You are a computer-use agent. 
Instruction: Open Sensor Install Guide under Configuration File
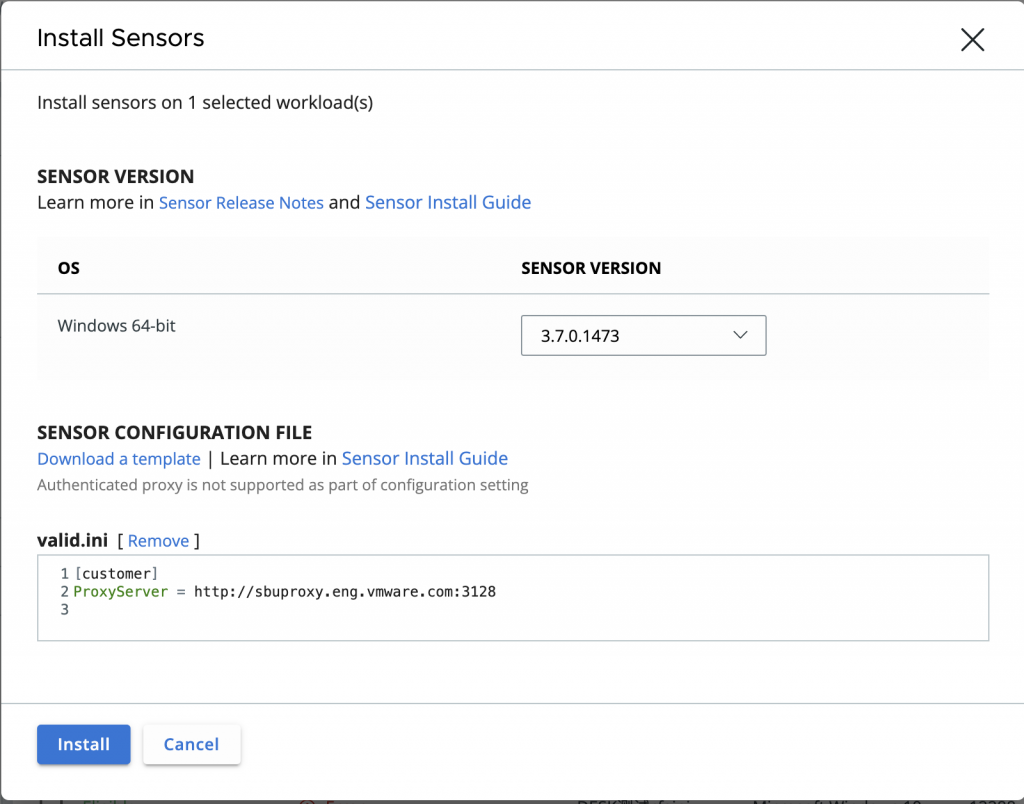click(x=424, y=459)
